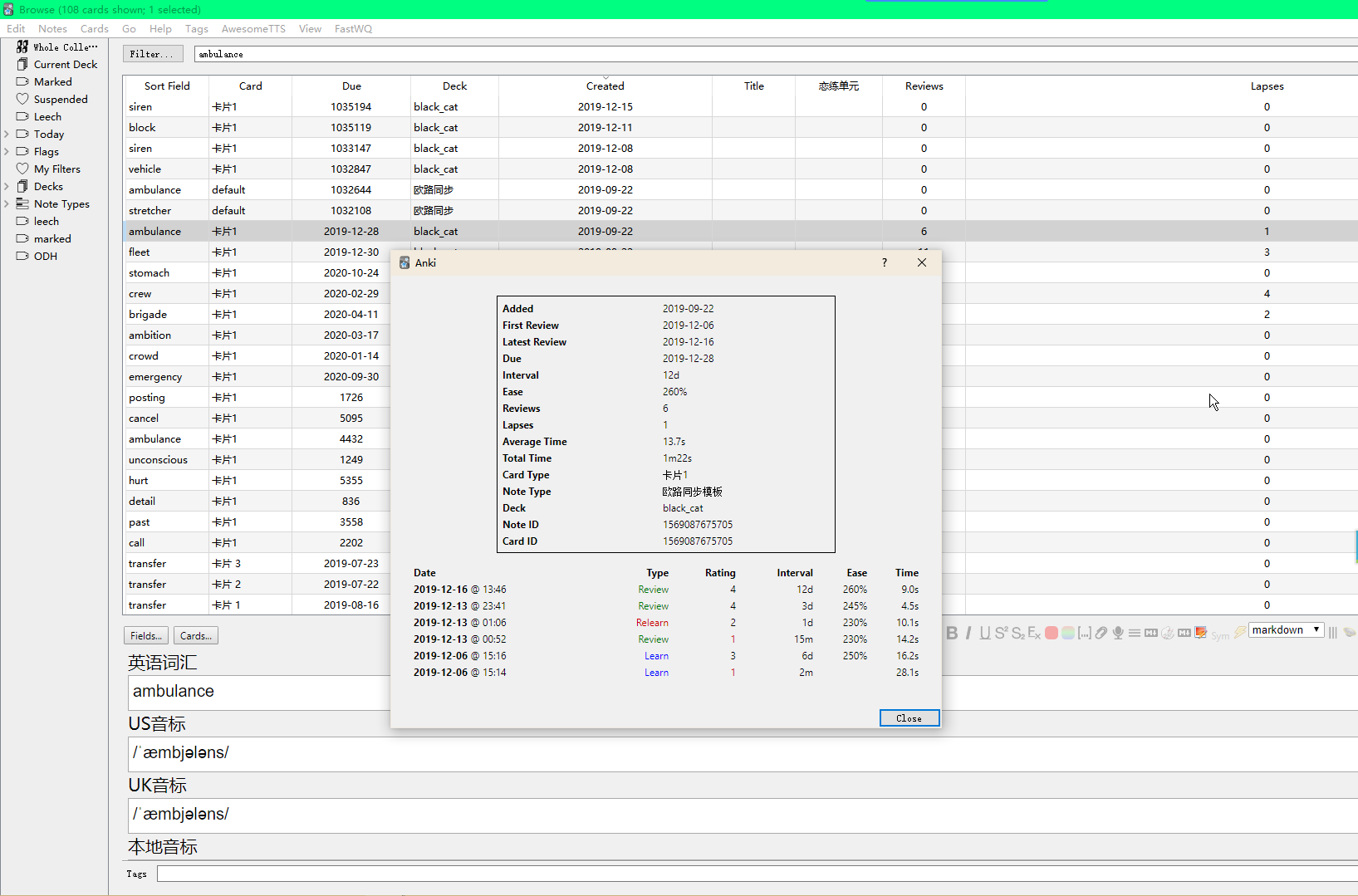The width and height of the screenshot is (1358, 896).
Task: Open the FastWQ menu
Action: tap(353, 29)
